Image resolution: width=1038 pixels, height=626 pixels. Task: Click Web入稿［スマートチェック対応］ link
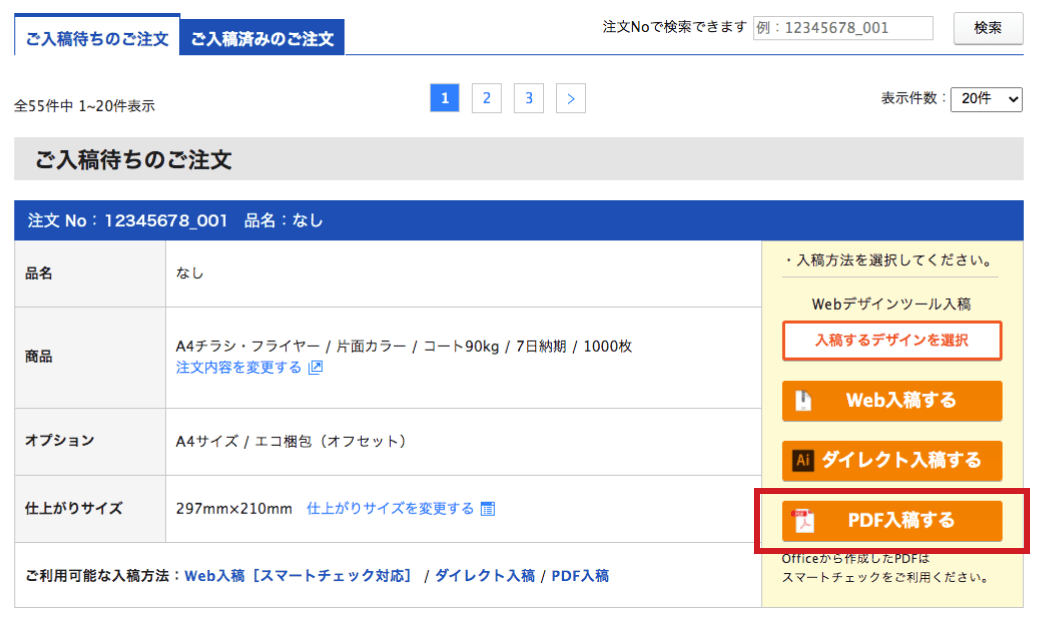coord(299,576)
